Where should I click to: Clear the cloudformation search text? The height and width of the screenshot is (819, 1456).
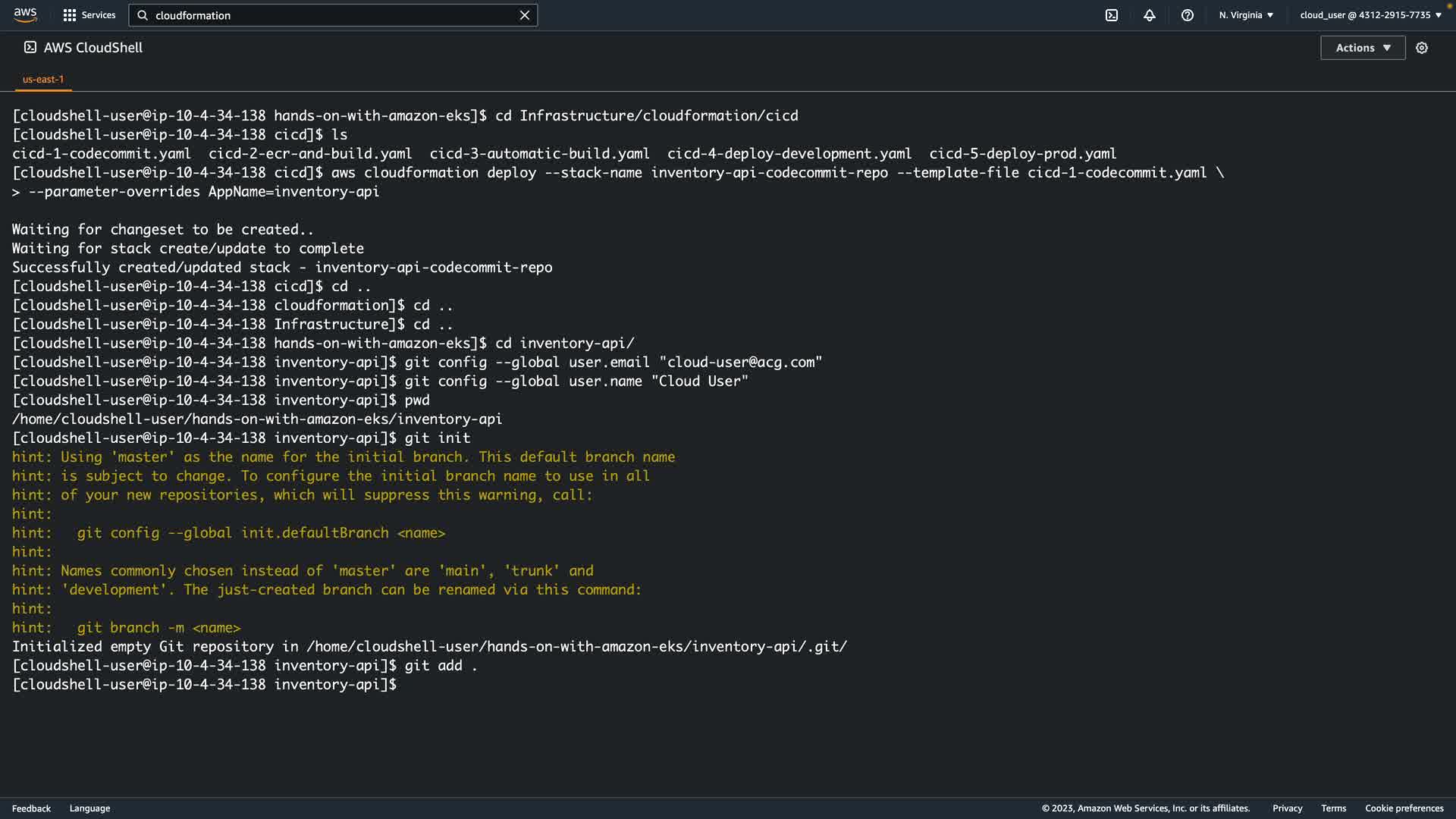tap(524, 15)
